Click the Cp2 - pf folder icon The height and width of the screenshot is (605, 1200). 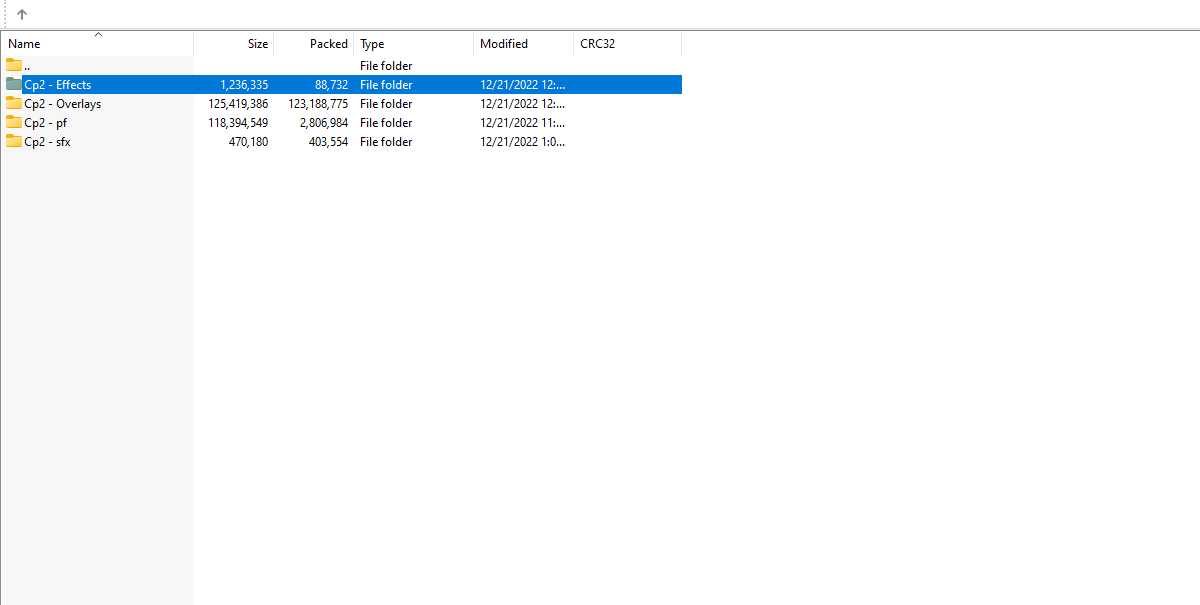point(14,122)
